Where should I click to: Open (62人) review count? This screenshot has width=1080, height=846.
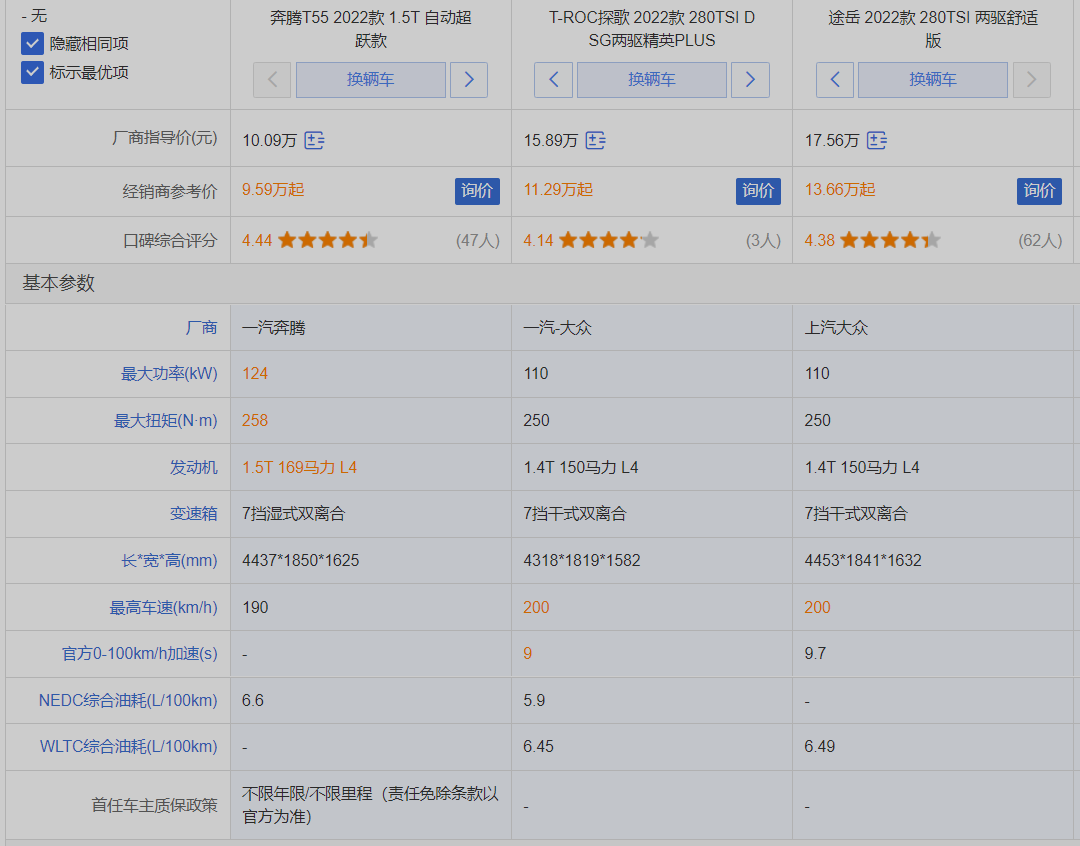tap(1040, 240)
